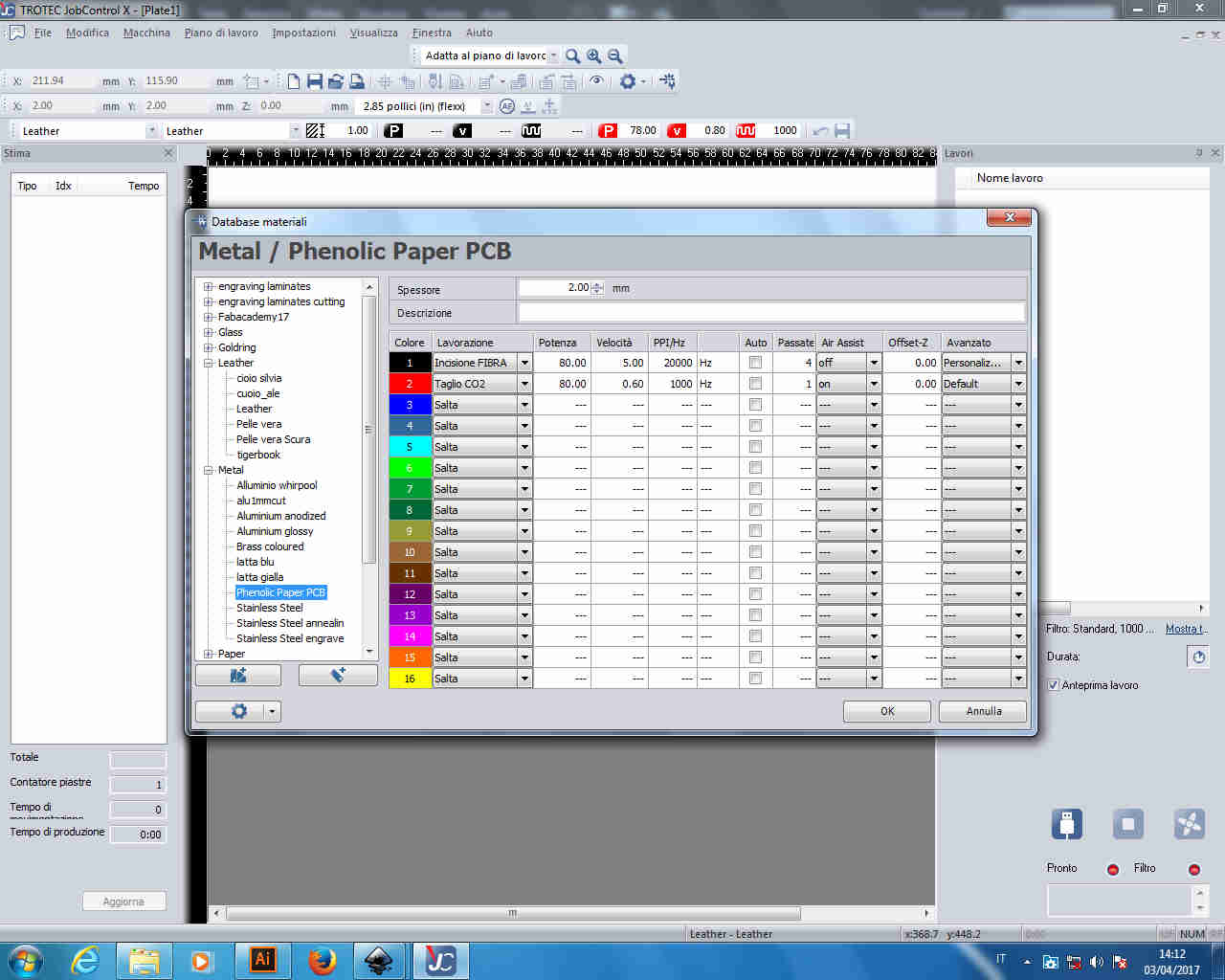Click the black color 1 swatch
1225x980 pixels.
pos(410,363)
